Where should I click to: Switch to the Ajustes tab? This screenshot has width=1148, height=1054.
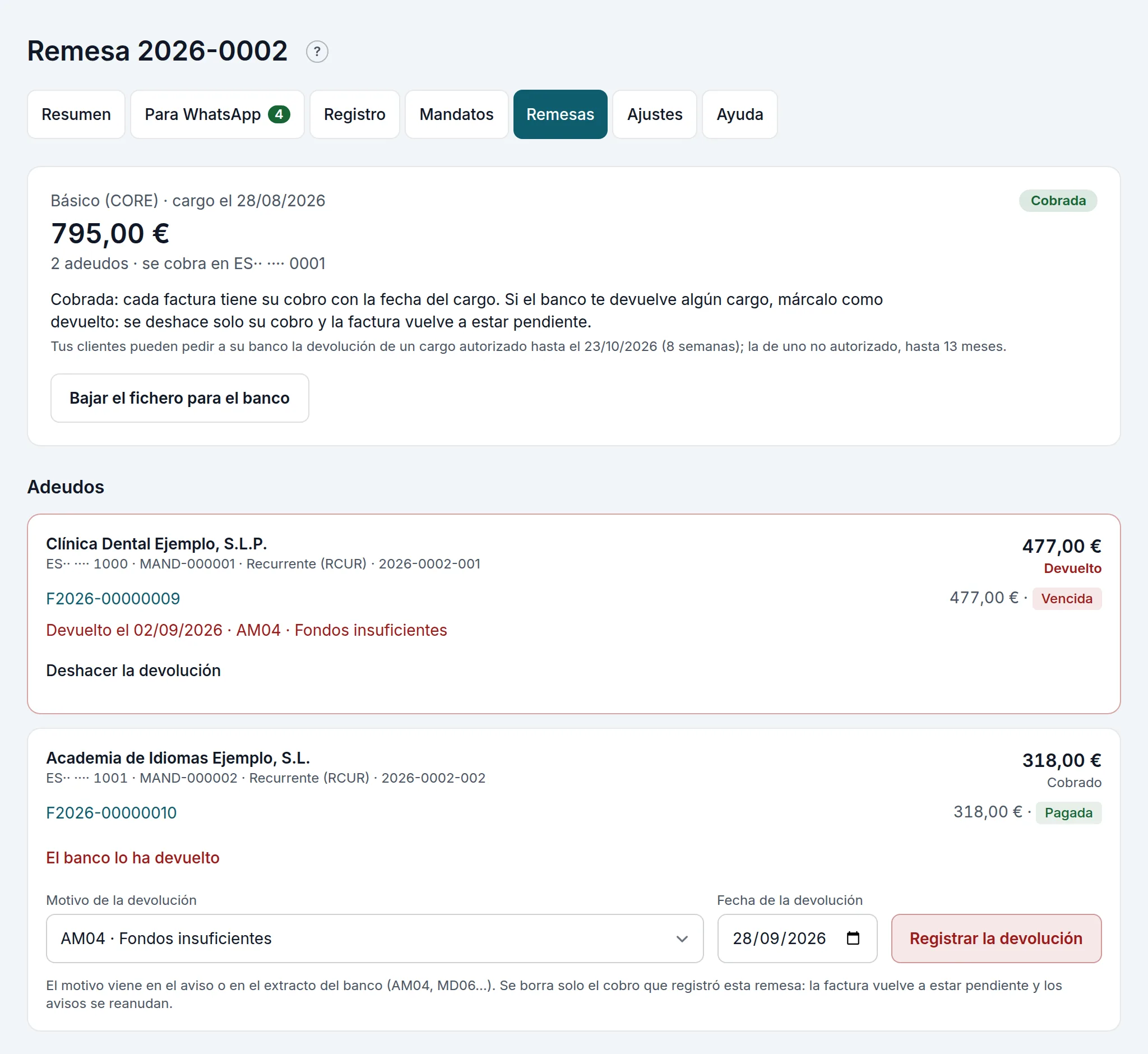[x=655, y=114]
